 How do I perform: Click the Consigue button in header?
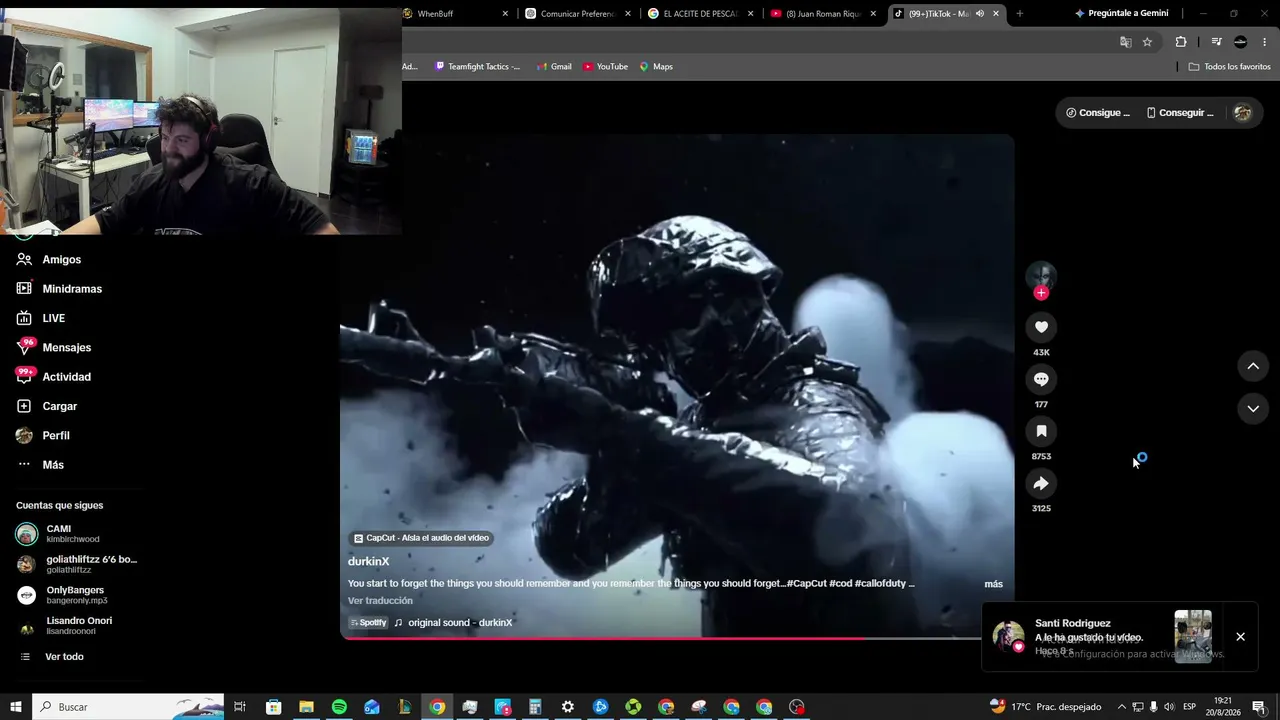tap(1098, 113)
